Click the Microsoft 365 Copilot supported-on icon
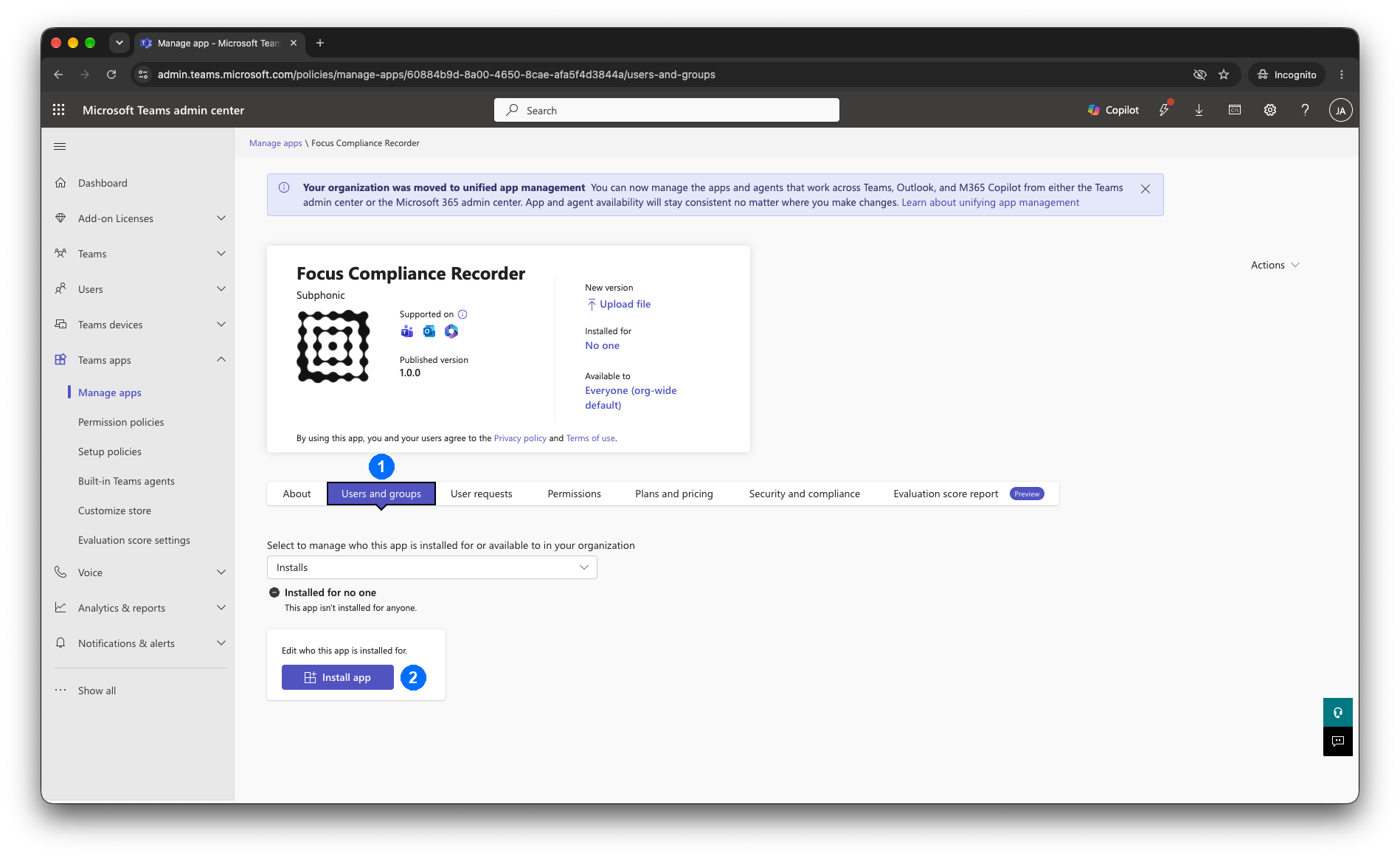Screen dimensions: 1400x858 coord(451,331)
